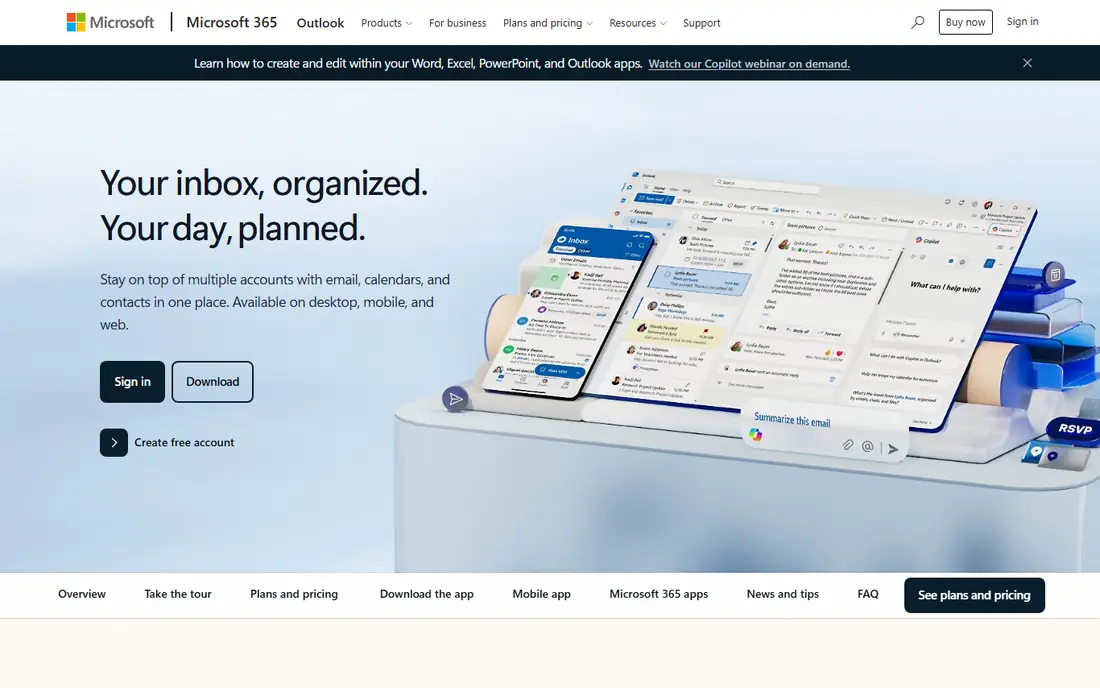The width and height of the screenshot is (1100, 688).
Task: Select the Mobile app tab
Action: [x=542, y=594]
